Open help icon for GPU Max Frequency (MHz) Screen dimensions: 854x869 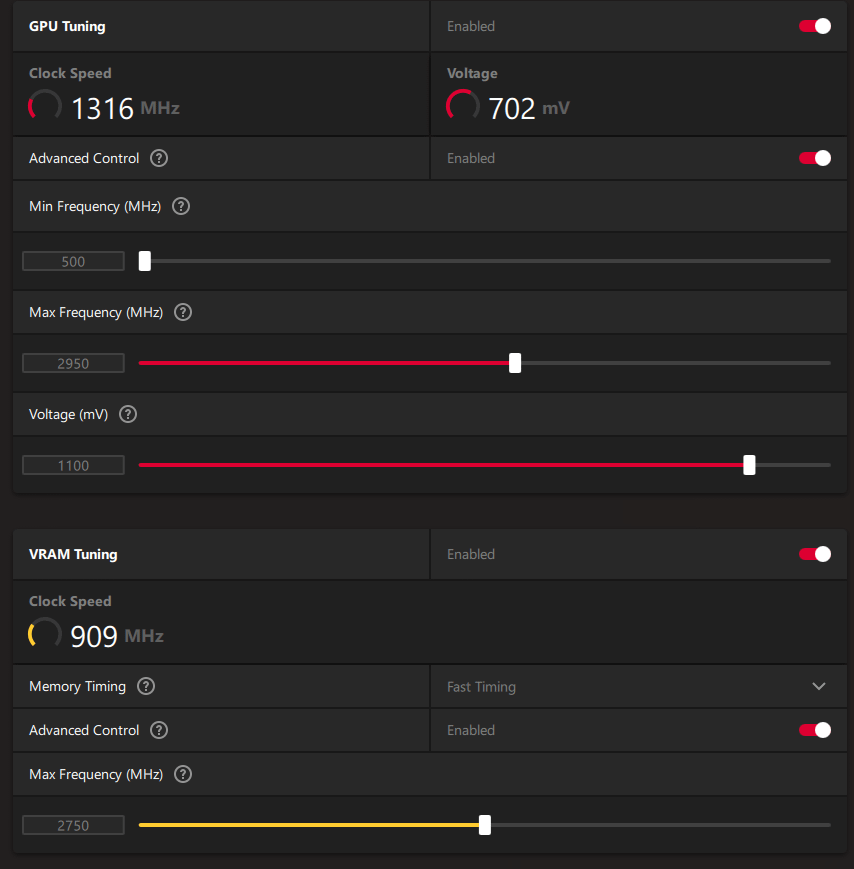183,313
